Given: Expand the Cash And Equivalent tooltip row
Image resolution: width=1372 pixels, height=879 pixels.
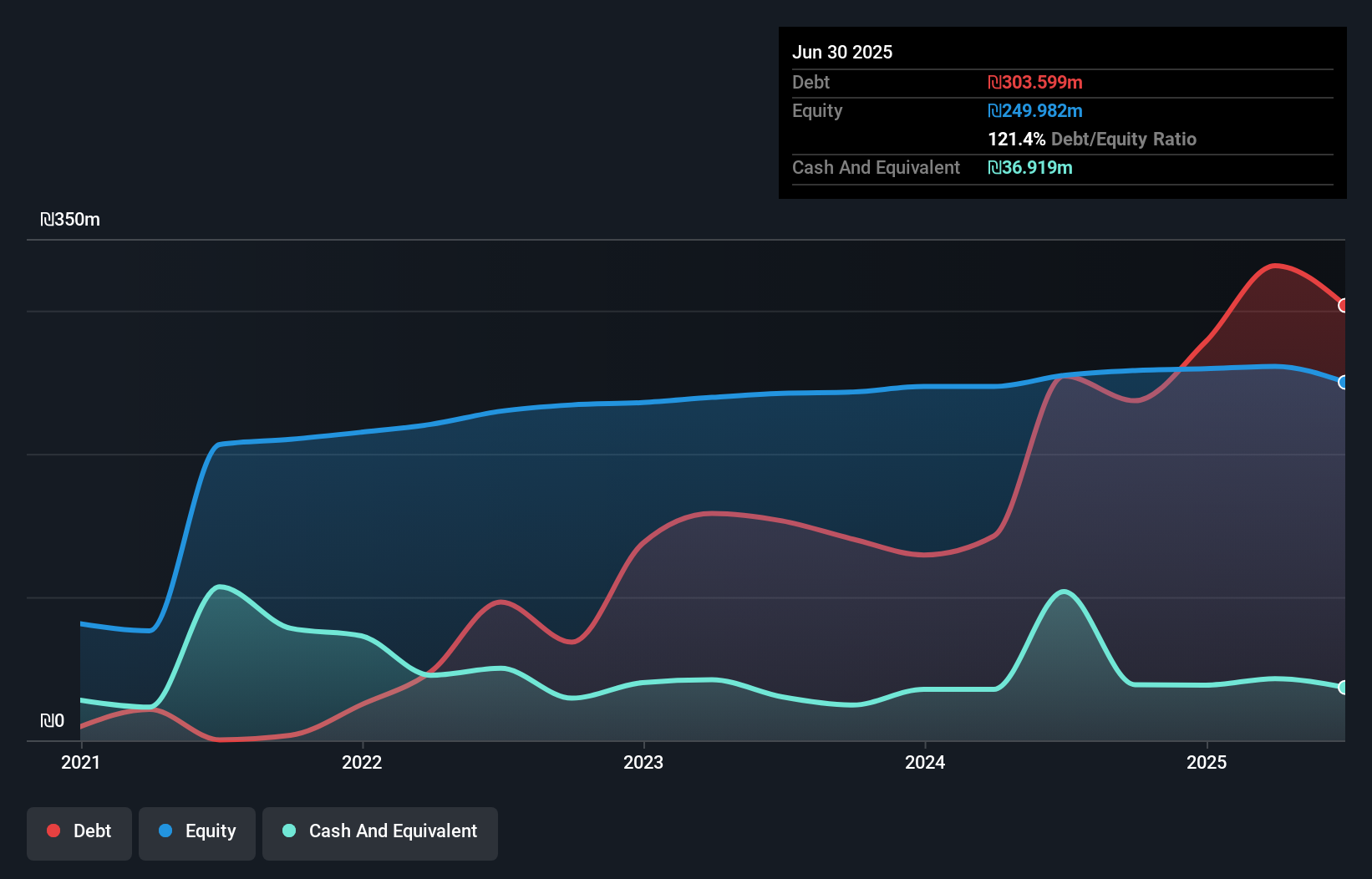Looking at the screenshot, I should [876, 168].
